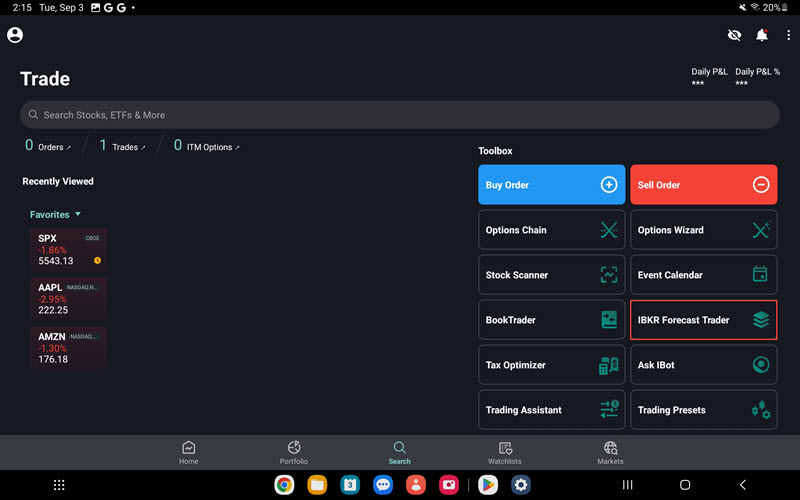Open the AMZN quote card

68,348
